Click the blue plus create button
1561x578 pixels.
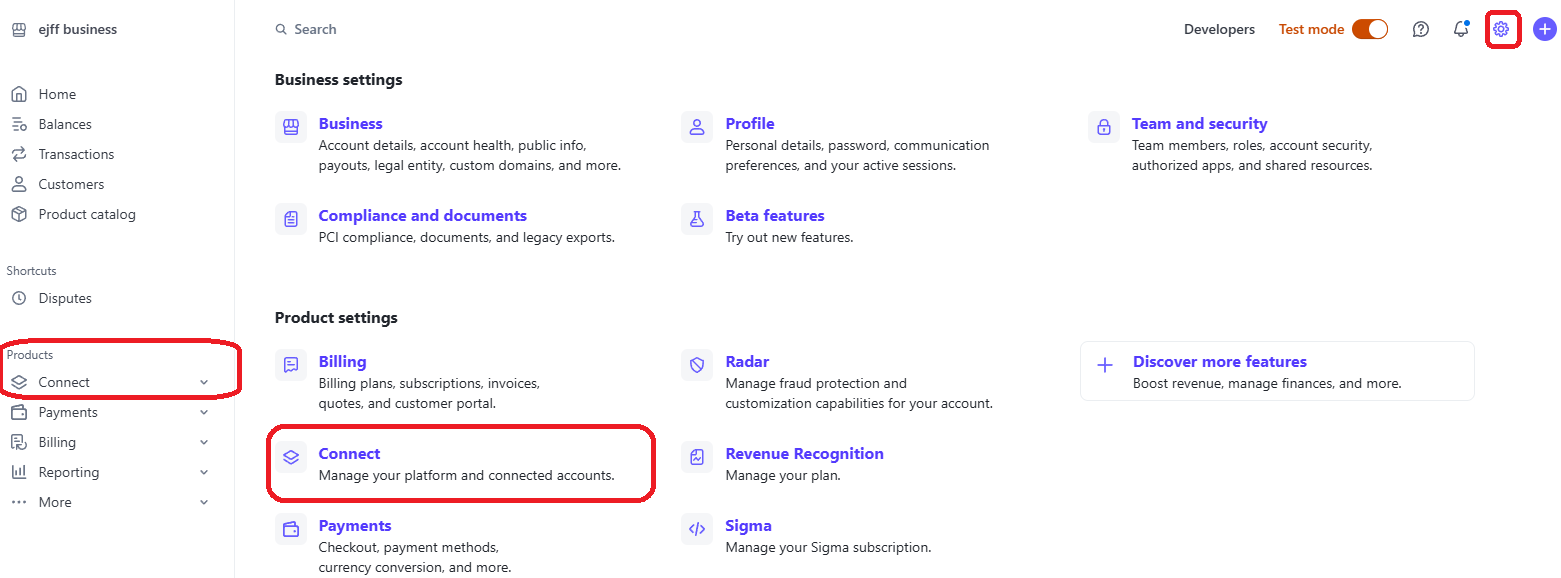(1544, 29)
